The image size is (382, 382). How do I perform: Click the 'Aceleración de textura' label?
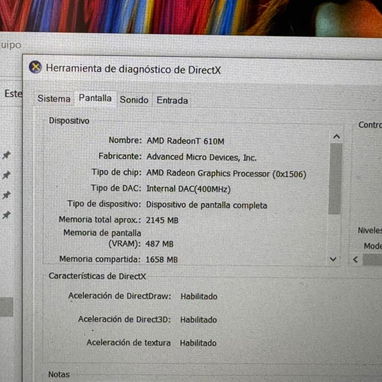coord(129,342)
